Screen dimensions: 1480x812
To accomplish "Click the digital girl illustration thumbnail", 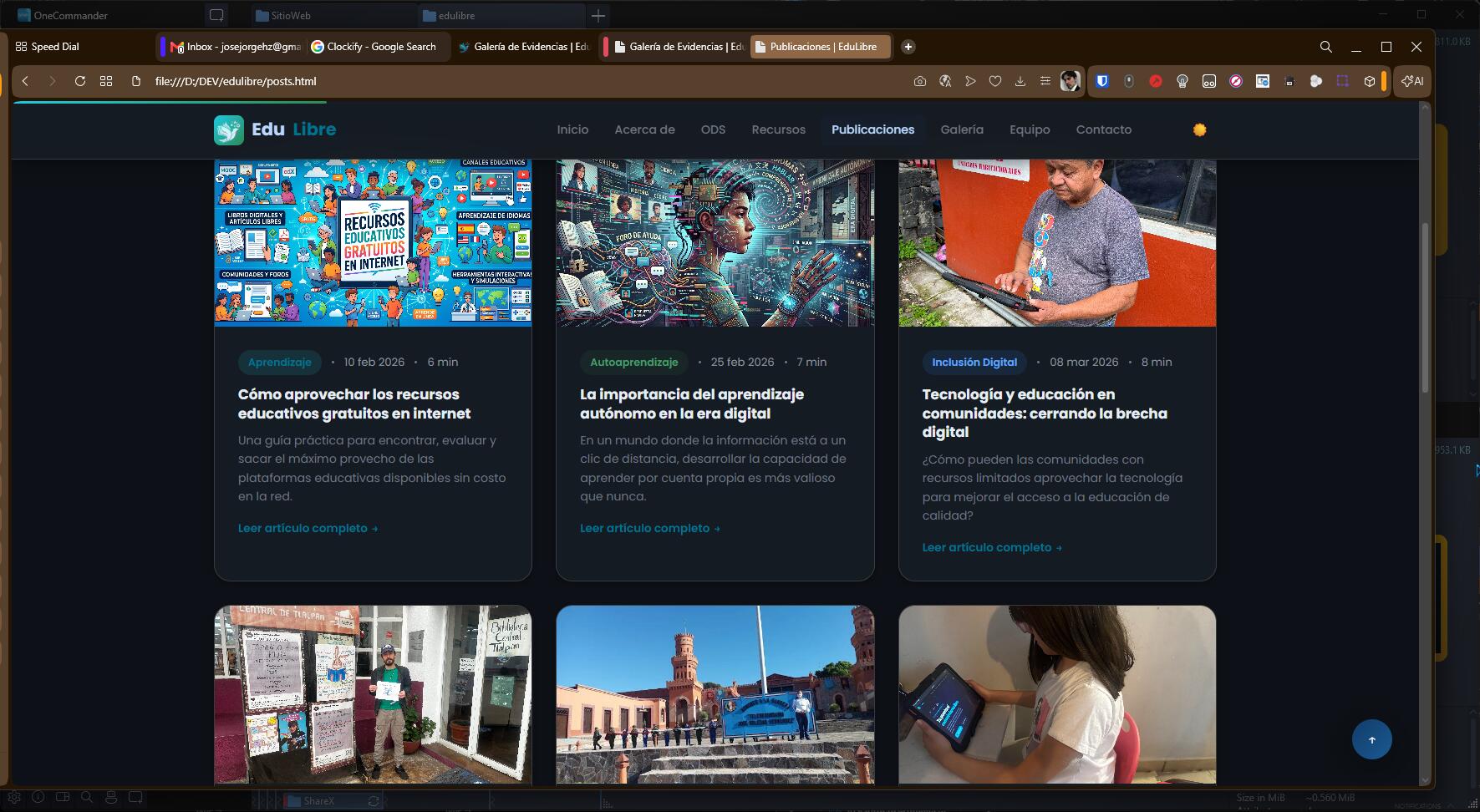I will point(715,243).
